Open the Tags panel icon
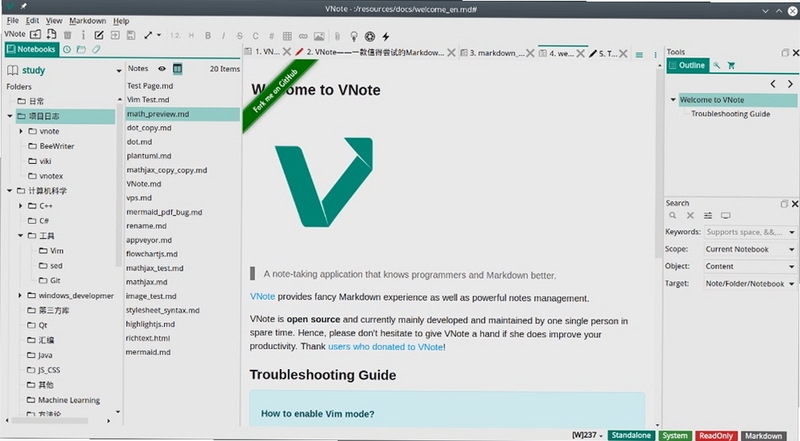800x441 pixels. [x=96, y=50]
